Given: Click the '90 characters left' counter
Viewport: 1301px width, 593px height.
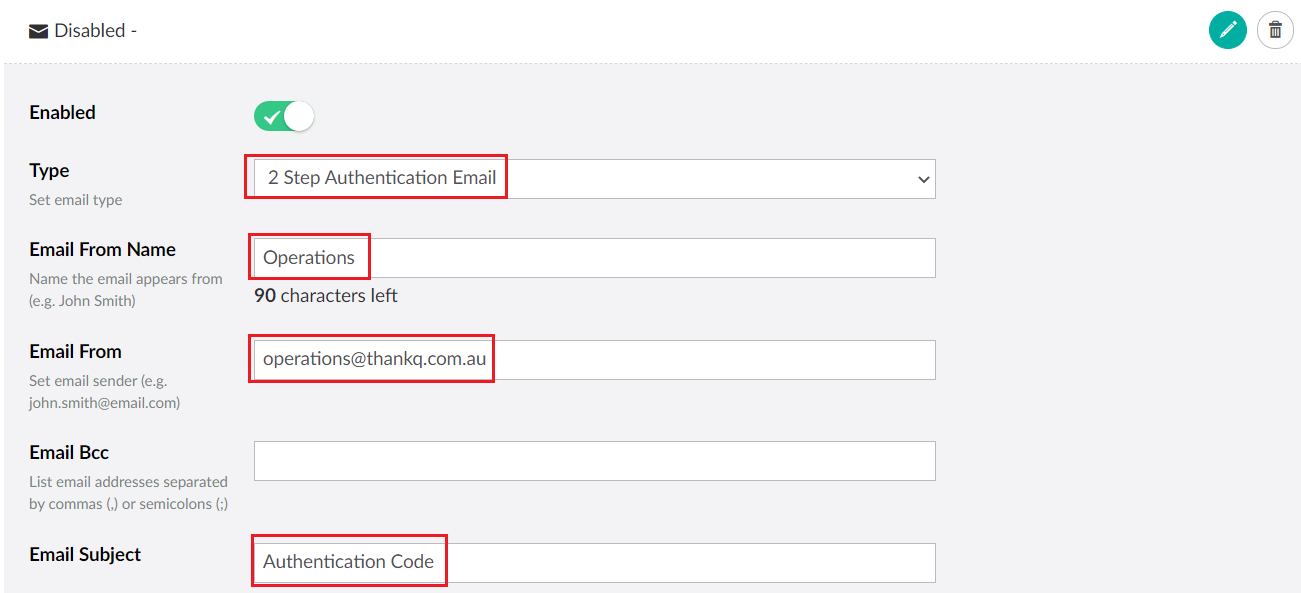Looking at the screenshot, I should pos(326,296).
